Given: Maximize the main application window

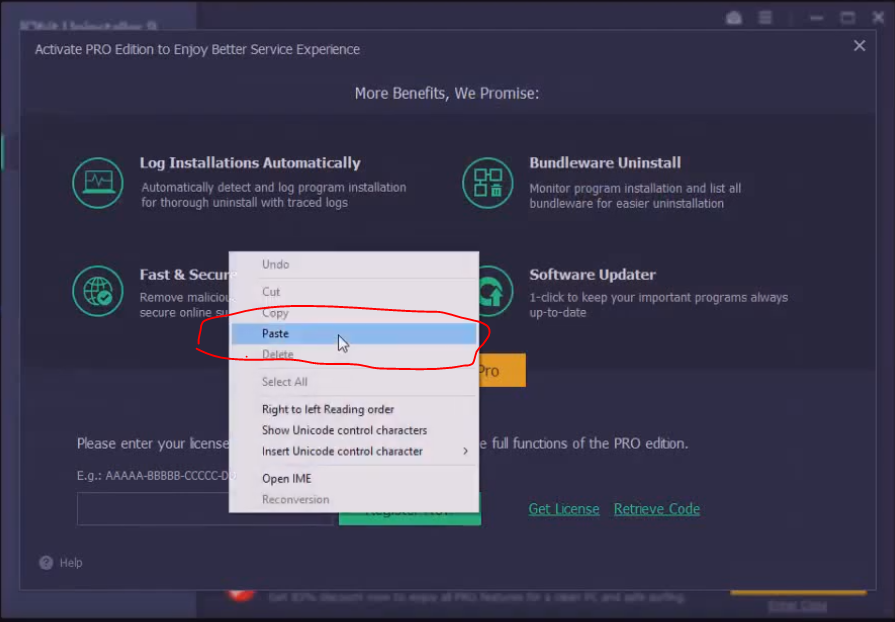Looking at the screenshot, I should pyautogui.click(x=848, y=18).
